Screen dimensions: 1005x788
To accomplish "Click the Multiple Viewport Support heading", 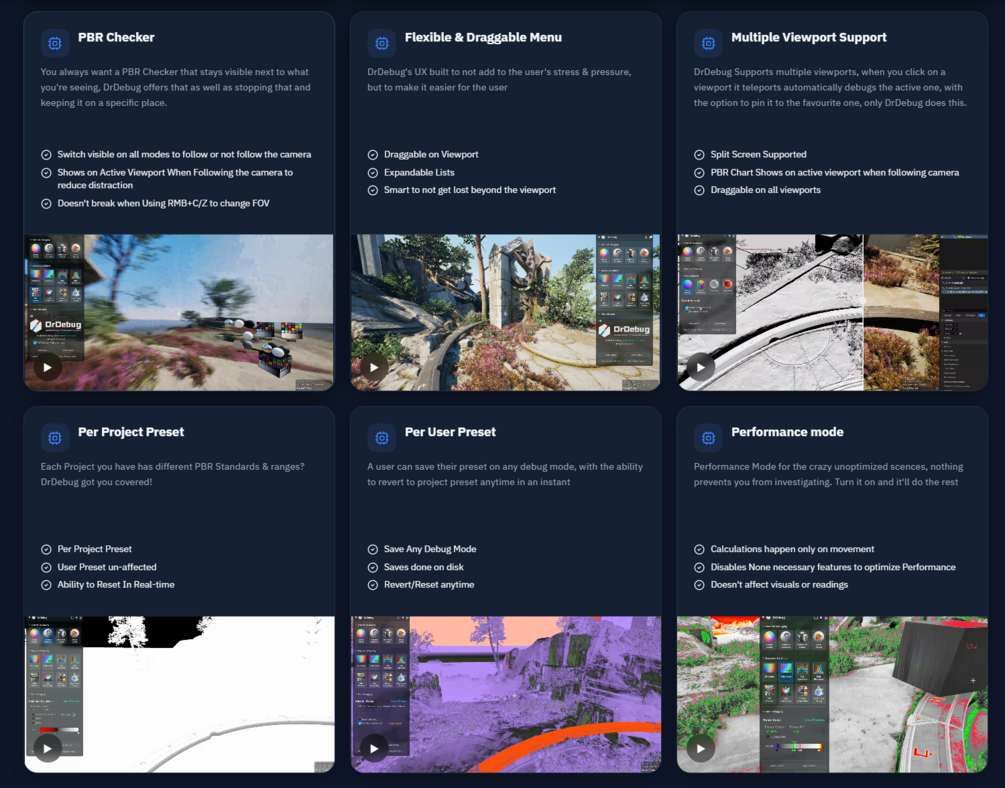I will point(809,37).
